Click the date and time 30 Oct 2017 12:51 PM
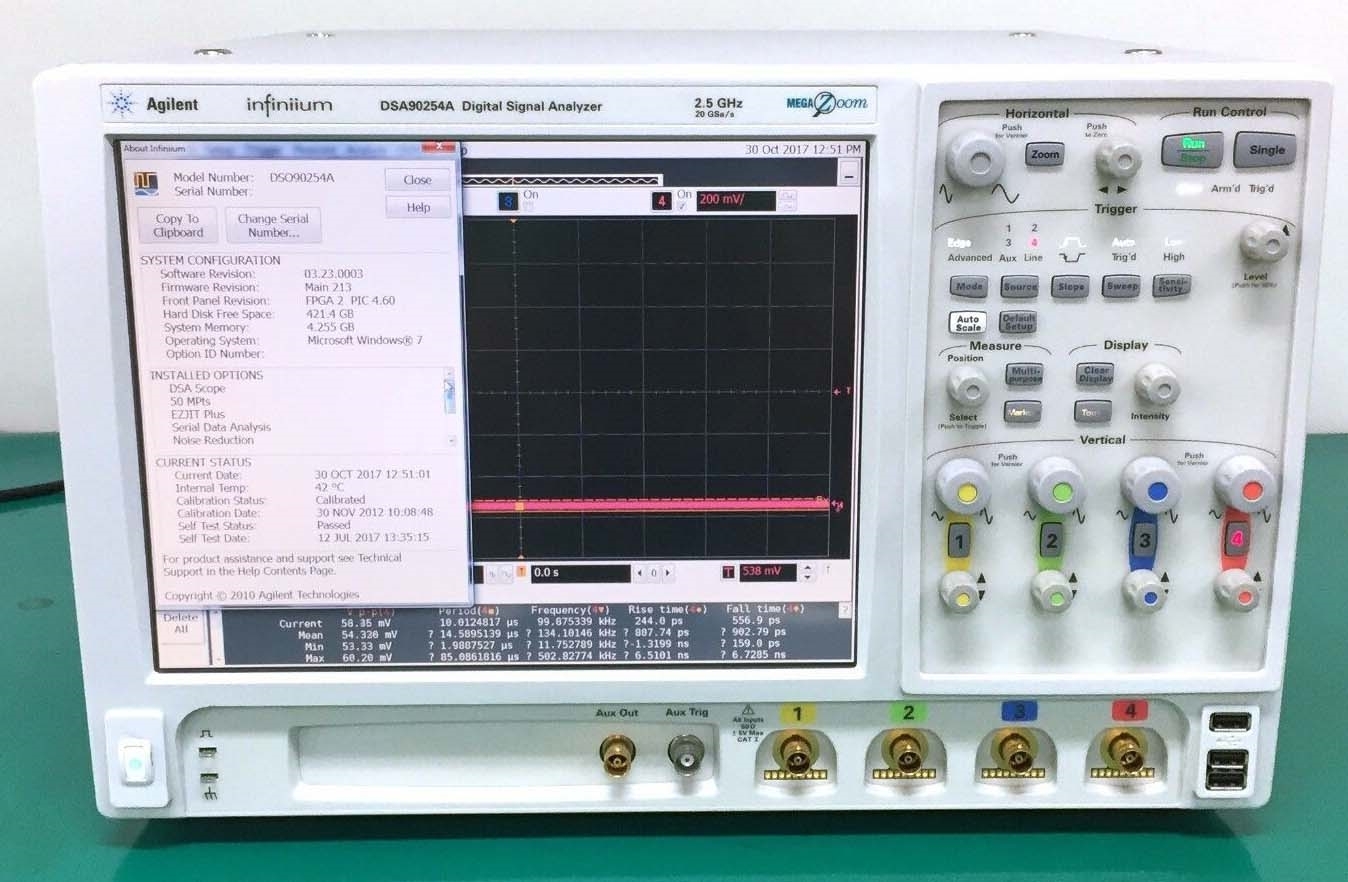1348x882 pixels. [802, 149]
